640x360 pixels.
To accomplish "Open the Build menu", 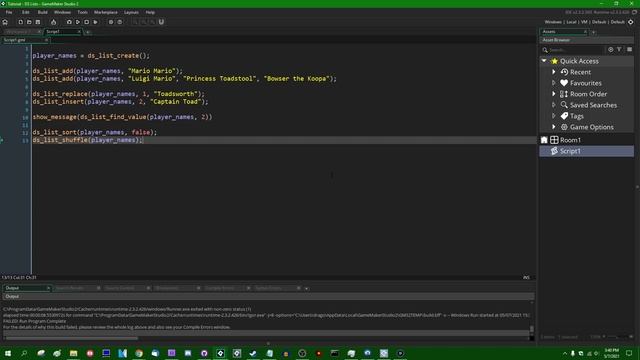I will pos(42,12).
